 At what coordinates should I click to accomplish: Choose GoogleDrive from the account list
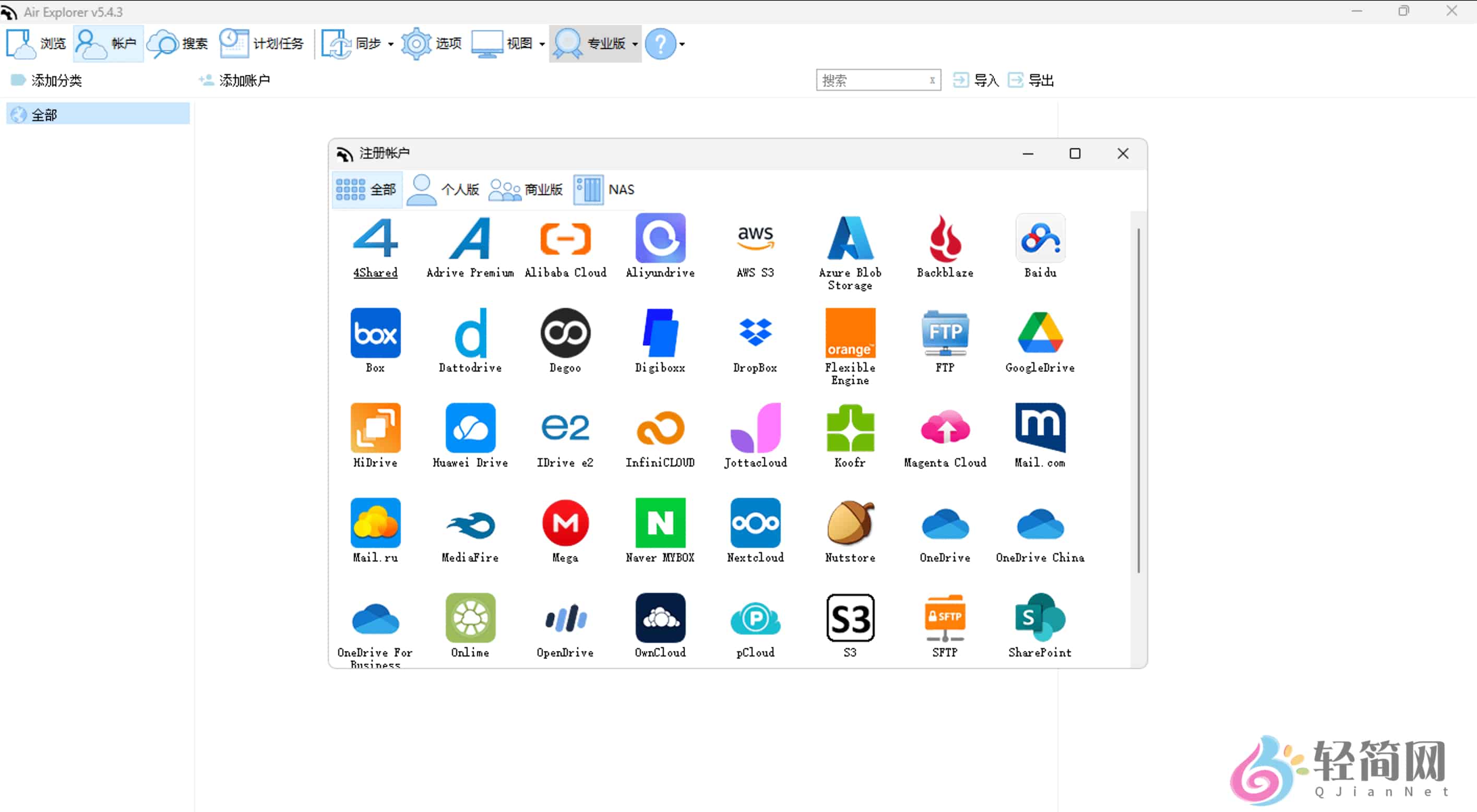click(x=1040, y=341)
